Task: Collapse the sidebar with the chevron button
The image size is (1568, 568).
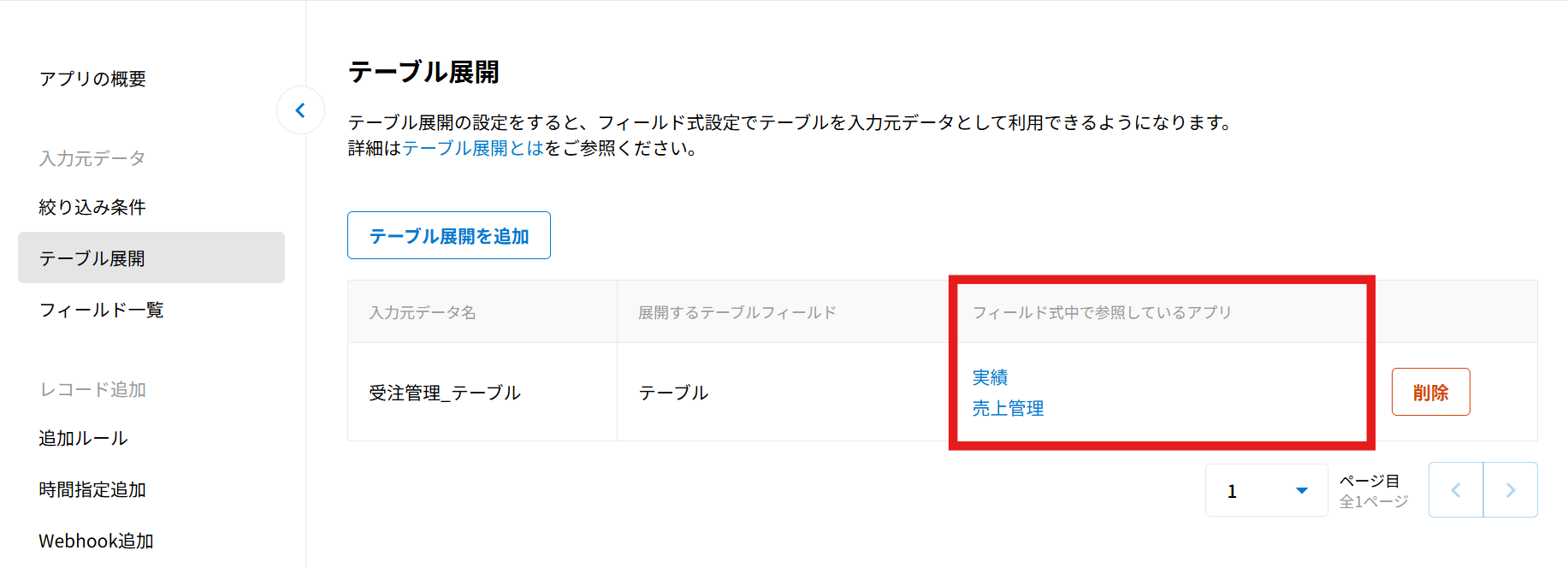Action: (x=300, y=110)
